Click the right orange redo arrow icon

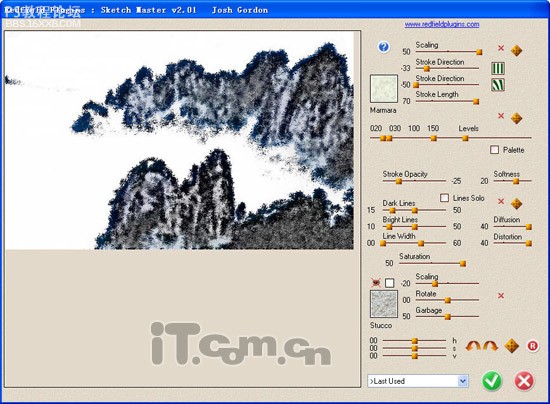(x=490, y=346)
